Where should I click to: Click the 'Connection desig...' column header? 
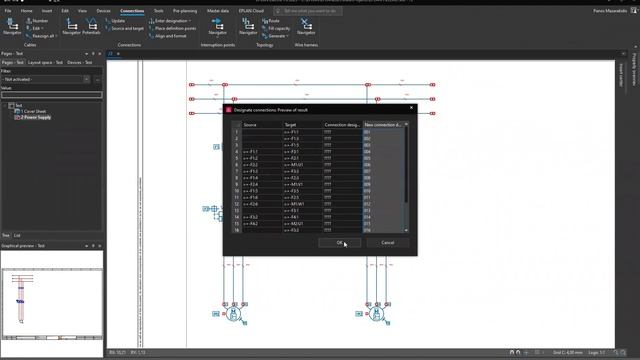(x=342, y=124)
